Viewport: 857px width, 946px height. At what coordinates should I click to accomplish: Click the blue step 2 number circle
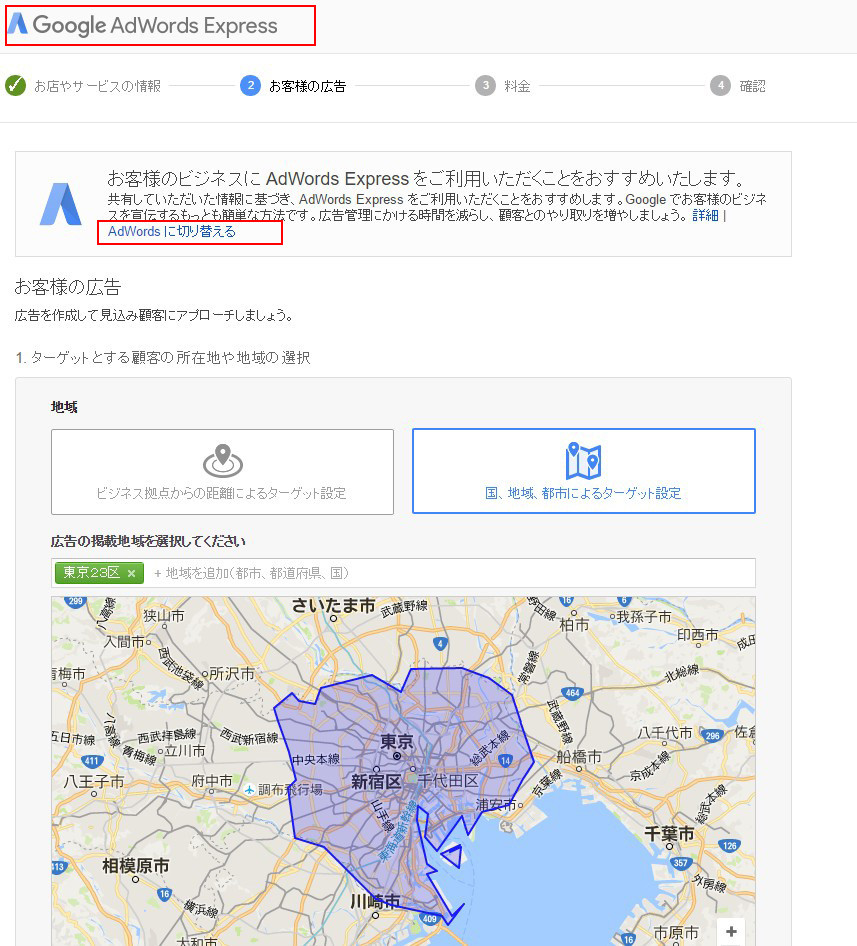coord(250,86)
